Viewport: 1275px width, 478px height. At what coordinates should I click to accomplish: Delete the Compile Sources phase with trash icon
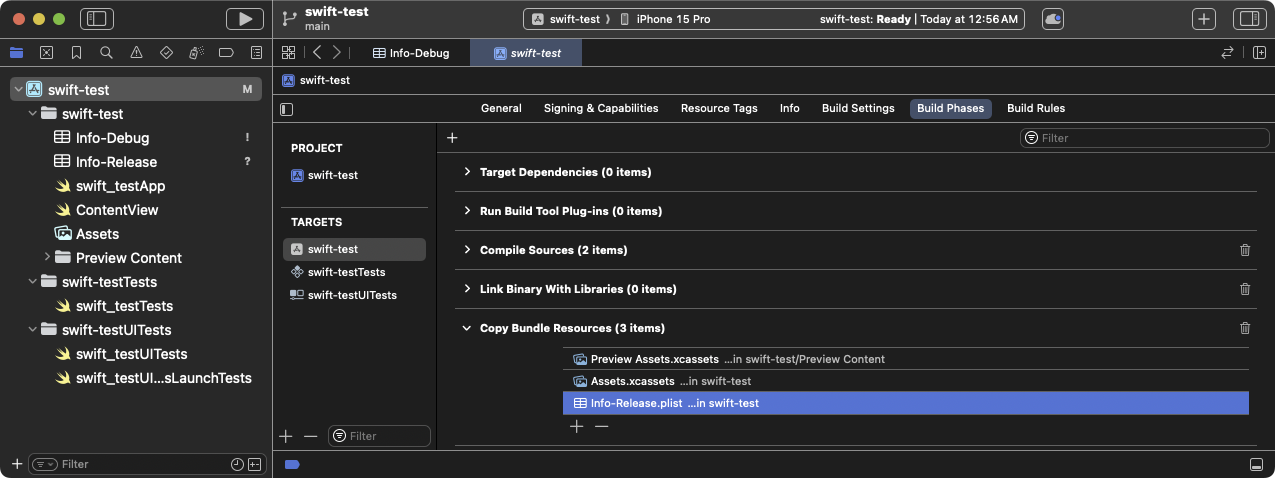(1245, 250)
